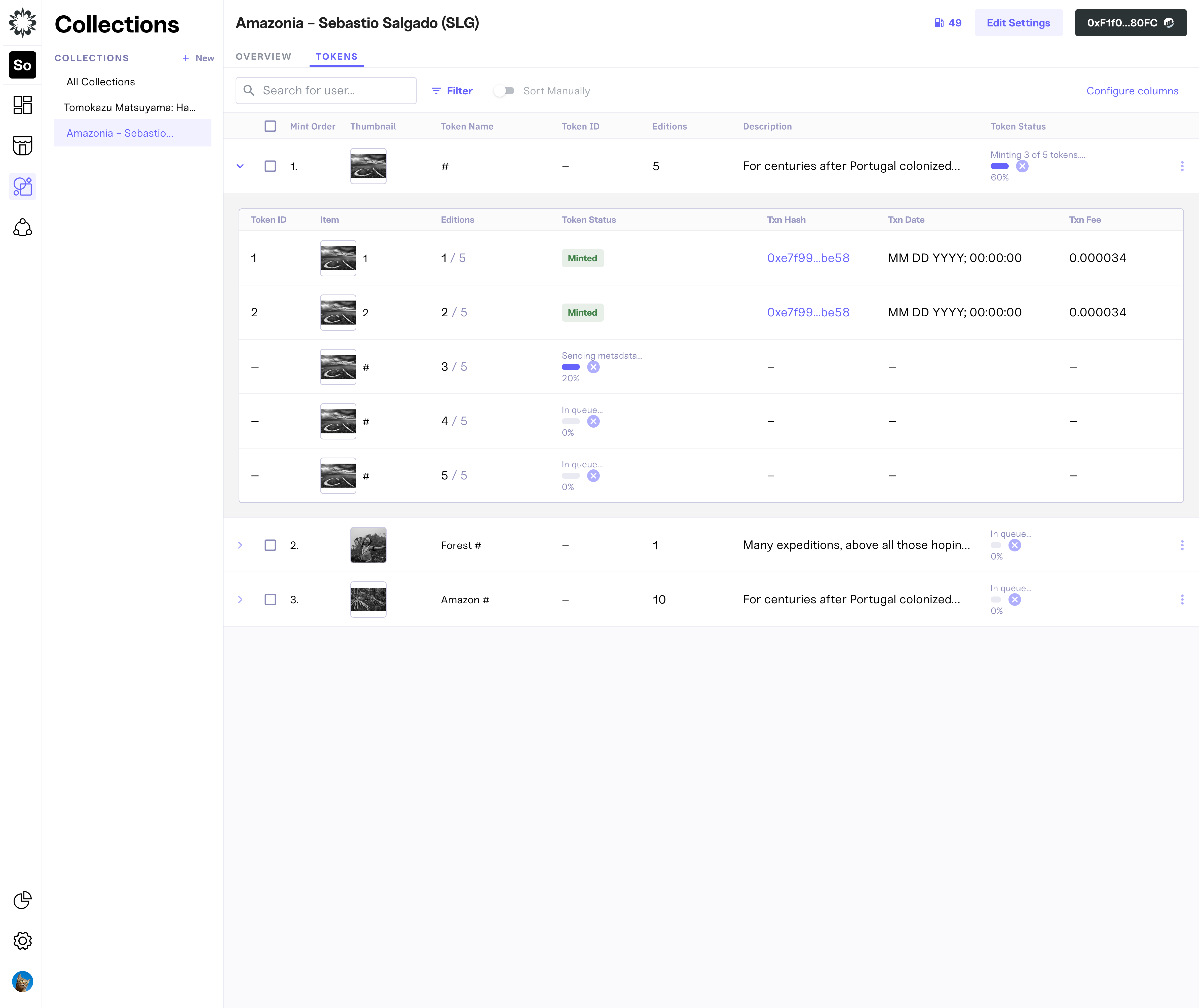Image resolution: width=1199 pixels, height=1008 pixels.
Task: Cancel queued minting for Amazon #
Action: [x=1015, y=600]
